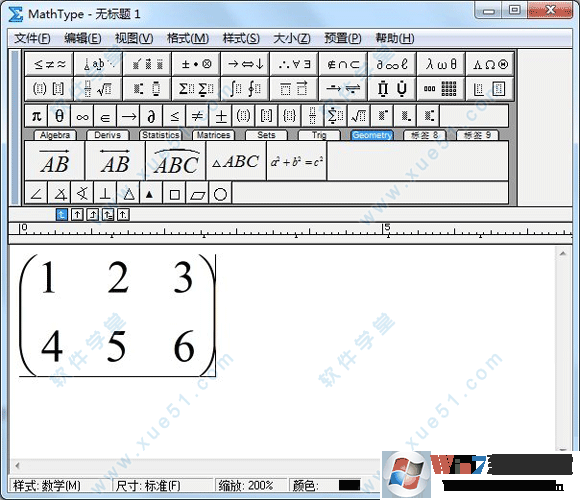The image size is (580, 500).
Task: Insert the element-of symbol
Action: click(x=105, y=116)
